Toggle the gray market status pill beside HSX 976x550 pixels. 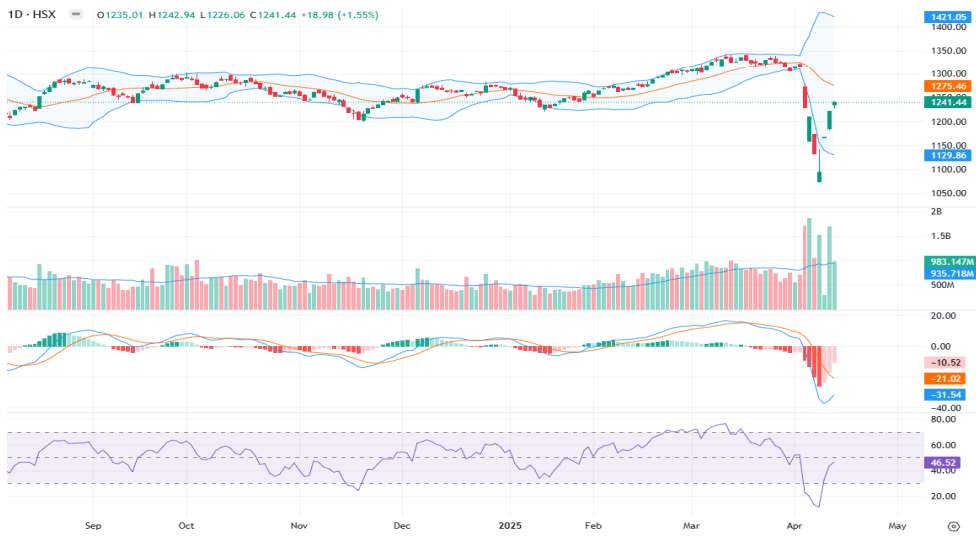[x=77, y=16]
